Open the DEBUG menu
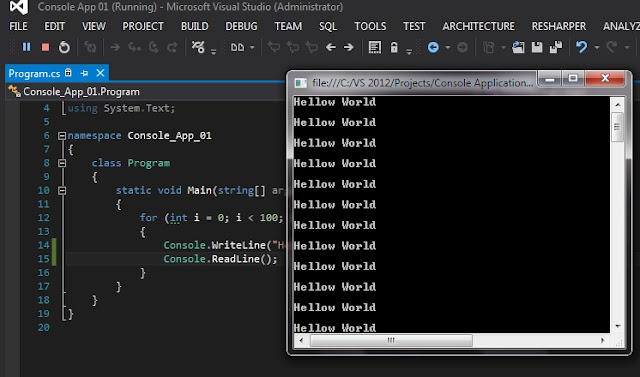640x377 pixels. pyautogui.click(x=241, y=26)
